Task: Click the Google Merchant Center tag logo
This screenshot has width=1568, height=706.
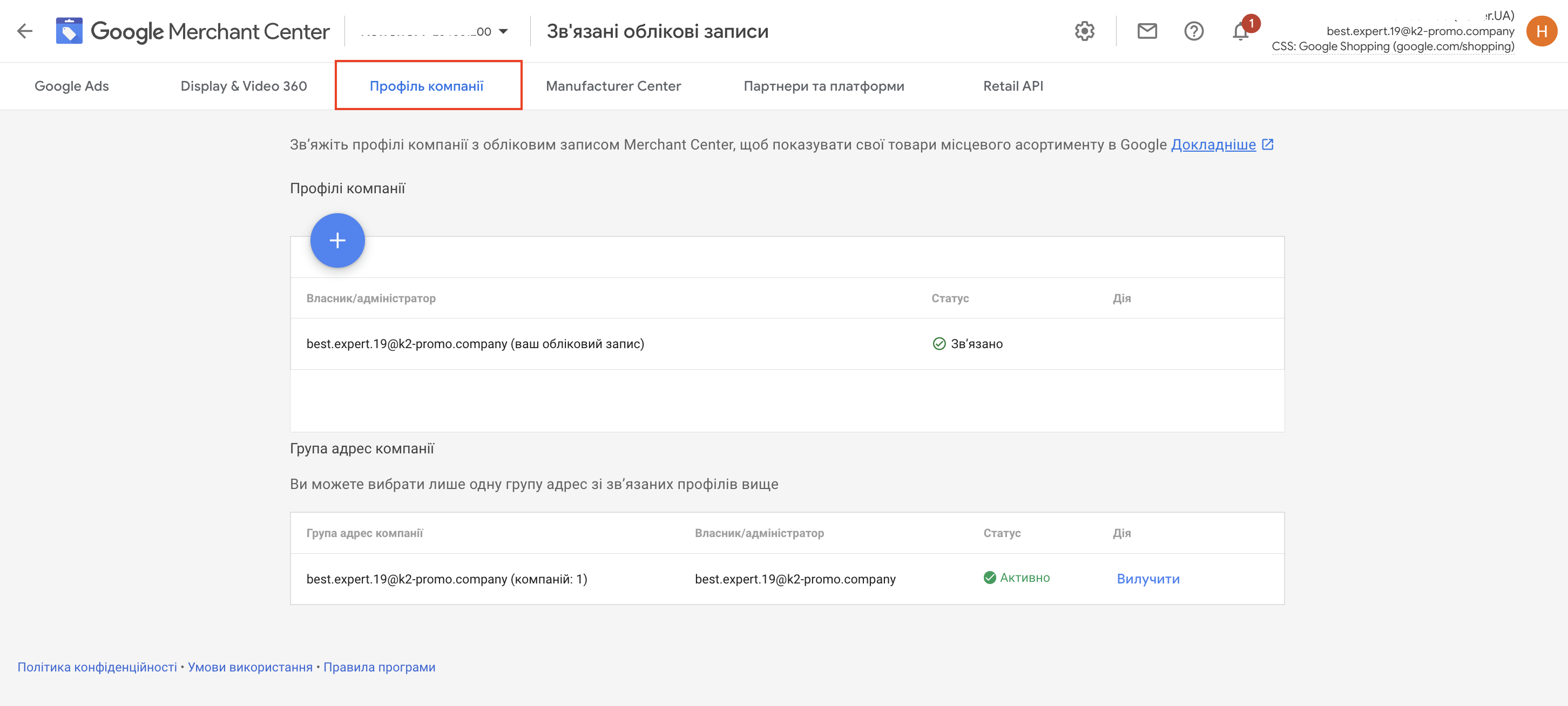Action: point(69,31)
